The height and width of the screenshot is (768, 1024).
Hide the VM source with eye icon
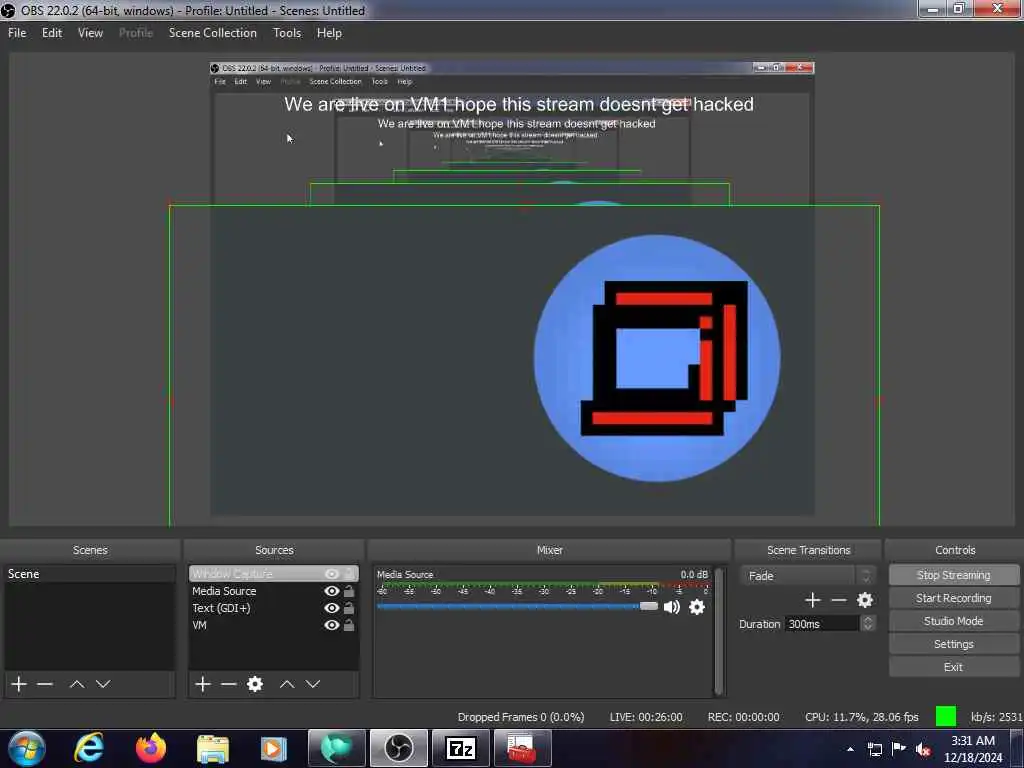click(x=332, y=625)
